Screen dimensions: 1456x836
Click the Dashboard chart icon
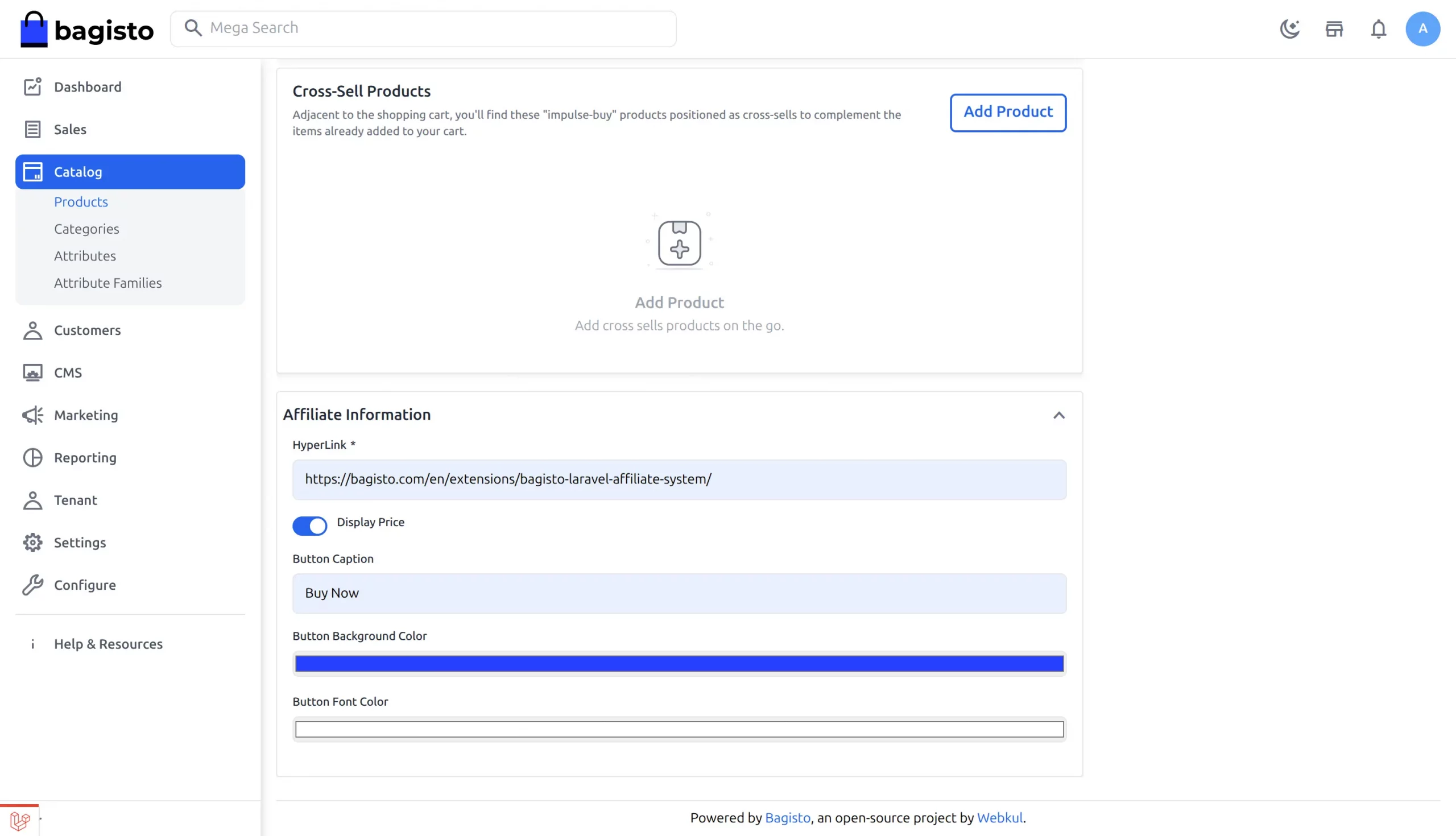[x=33, y=86]
